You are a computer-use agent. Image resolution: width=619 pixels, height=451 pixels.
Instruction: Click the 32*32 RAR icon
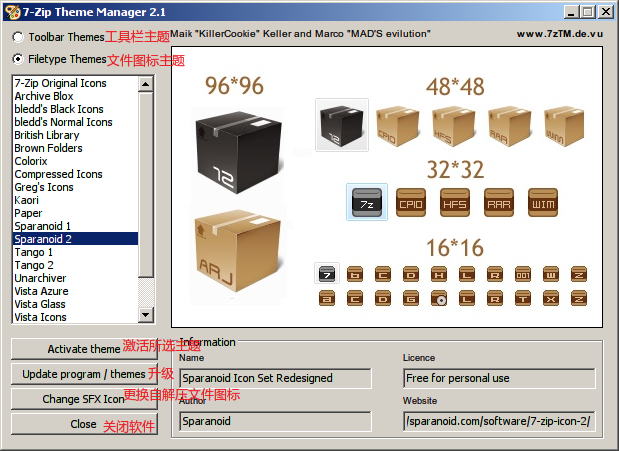pos(499,203)
